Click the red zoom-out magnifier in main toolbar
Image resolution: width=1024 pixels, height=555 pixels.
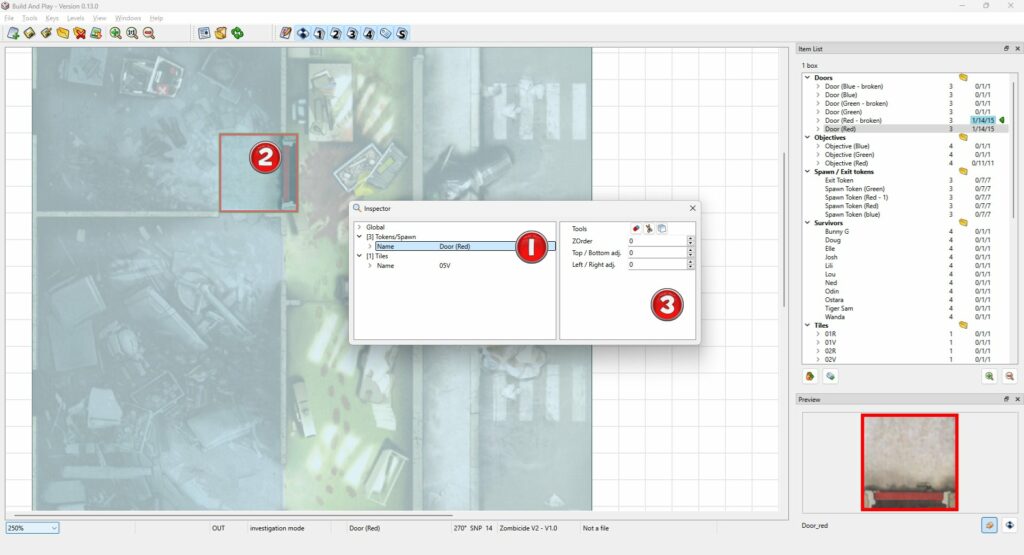pos(149,33)
